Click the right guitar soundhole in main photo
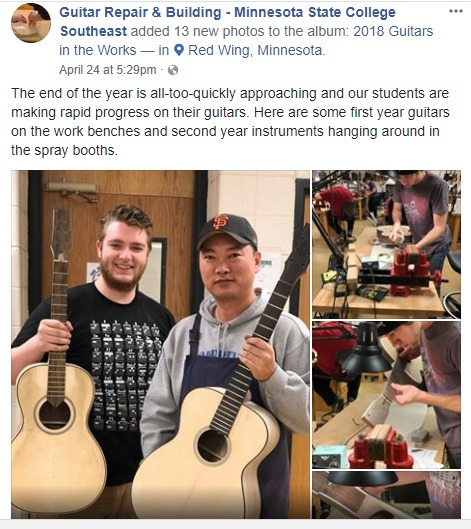Image resolution: width=471 pixels, height=529 pixels. [x=213, y=446]
